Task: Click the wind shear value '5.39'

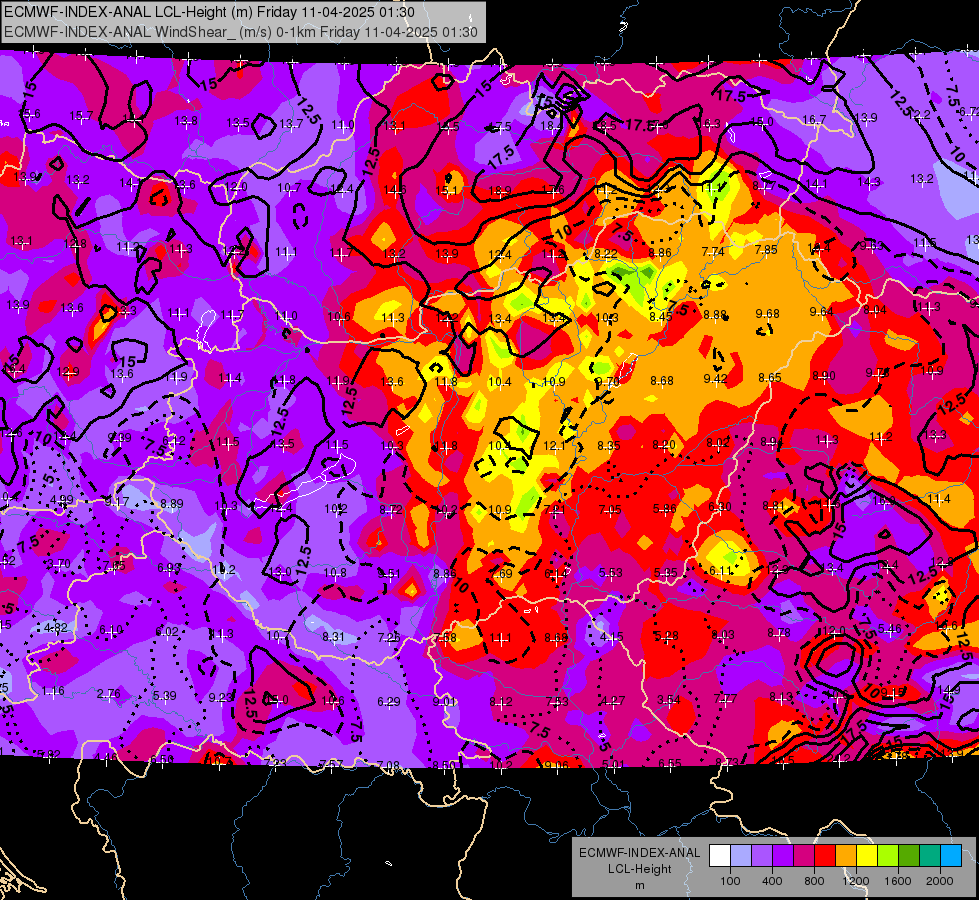Action: (x=164, y=695)
